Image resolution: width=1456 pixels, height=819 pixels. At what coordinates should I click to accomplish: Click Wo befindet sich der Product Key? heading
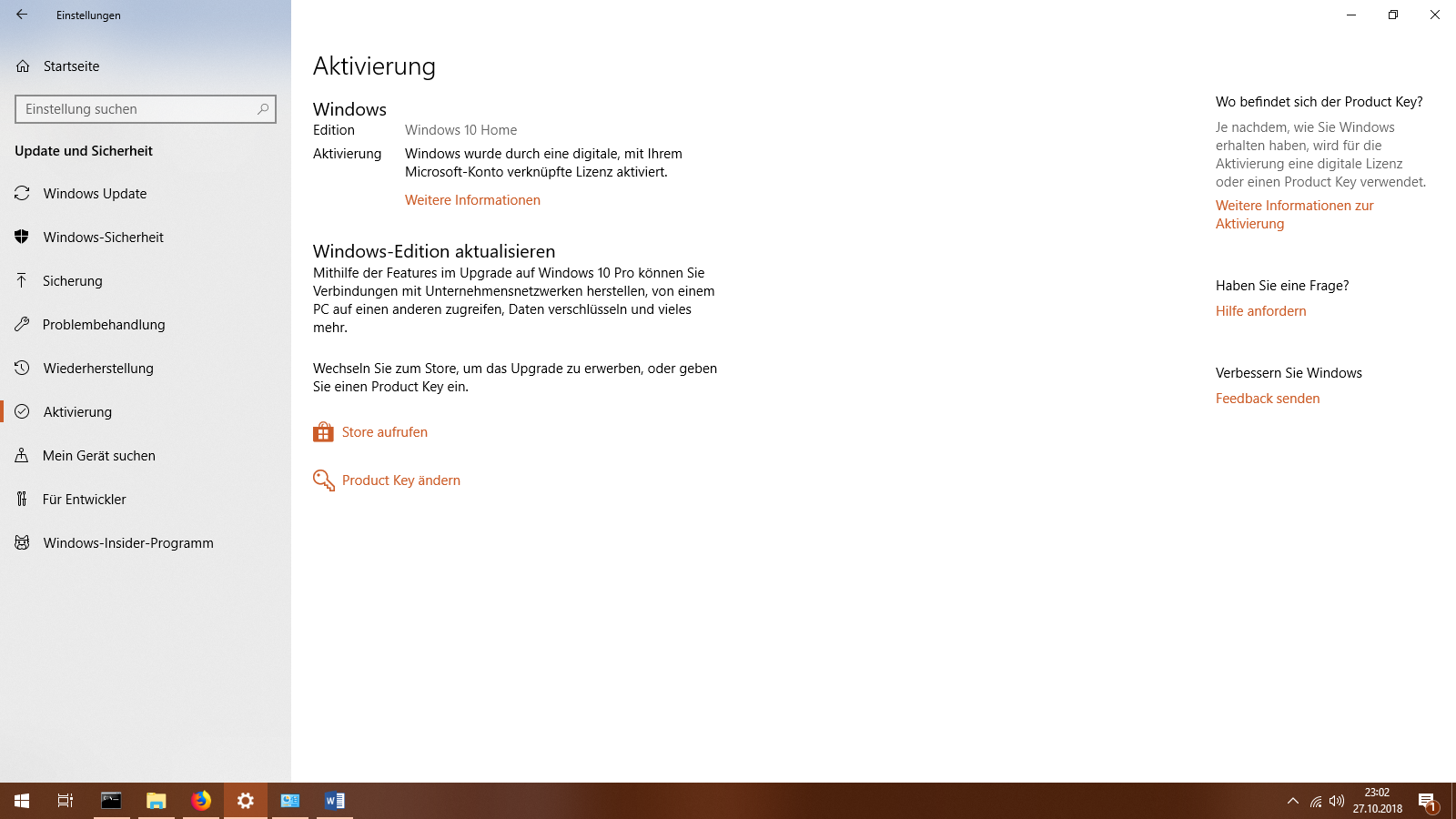(1319, 102)
